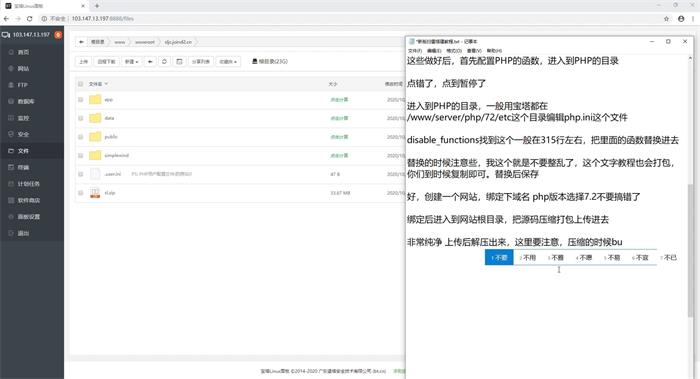Open the data folder name
Image resolution: width=700 pixels, height=379 pixels.
109,118
